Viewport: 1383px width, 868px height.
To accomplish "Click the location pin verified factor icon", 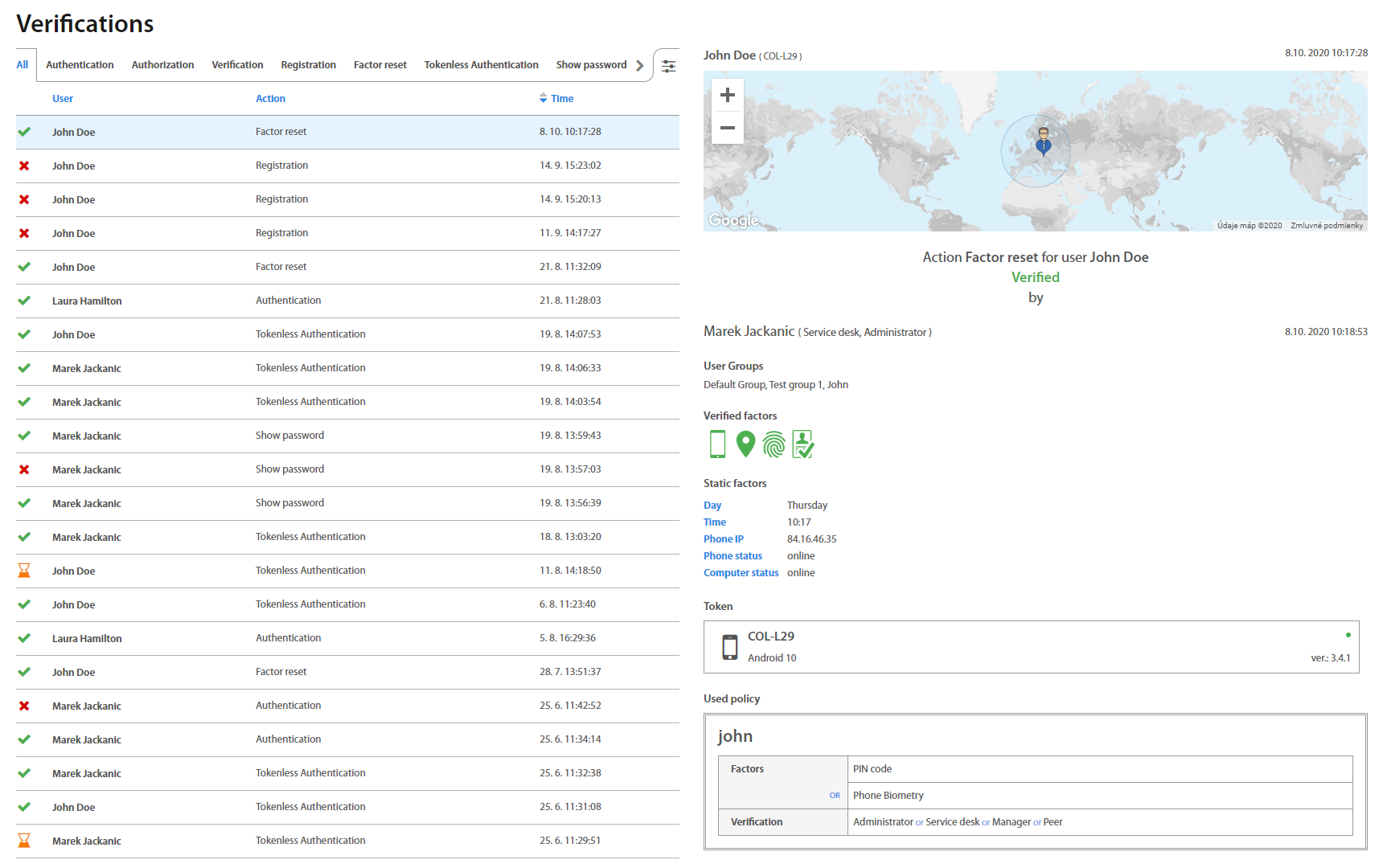I will [745, 444].
